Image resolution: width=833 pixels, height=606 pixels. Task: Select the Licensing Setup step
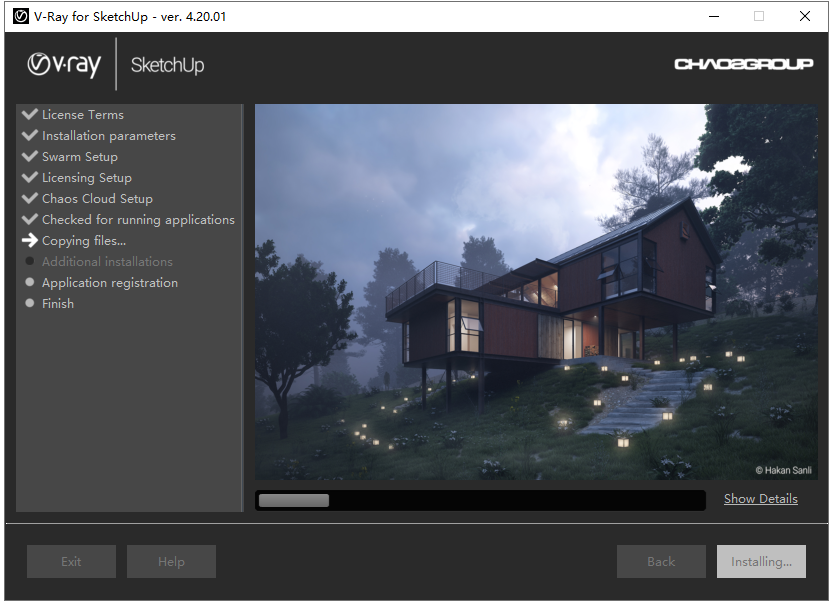coord(87,178)
